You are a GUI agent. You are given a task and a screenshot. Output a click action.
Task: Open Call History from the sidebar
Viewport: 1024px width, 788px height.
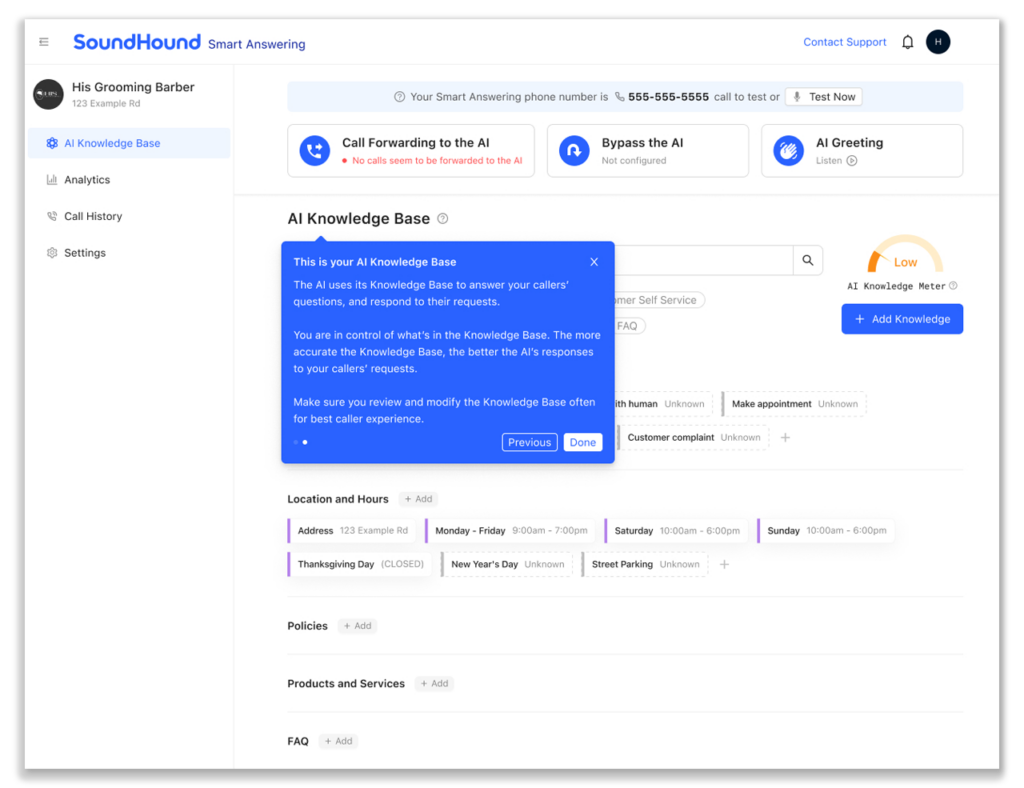(92, 216)
